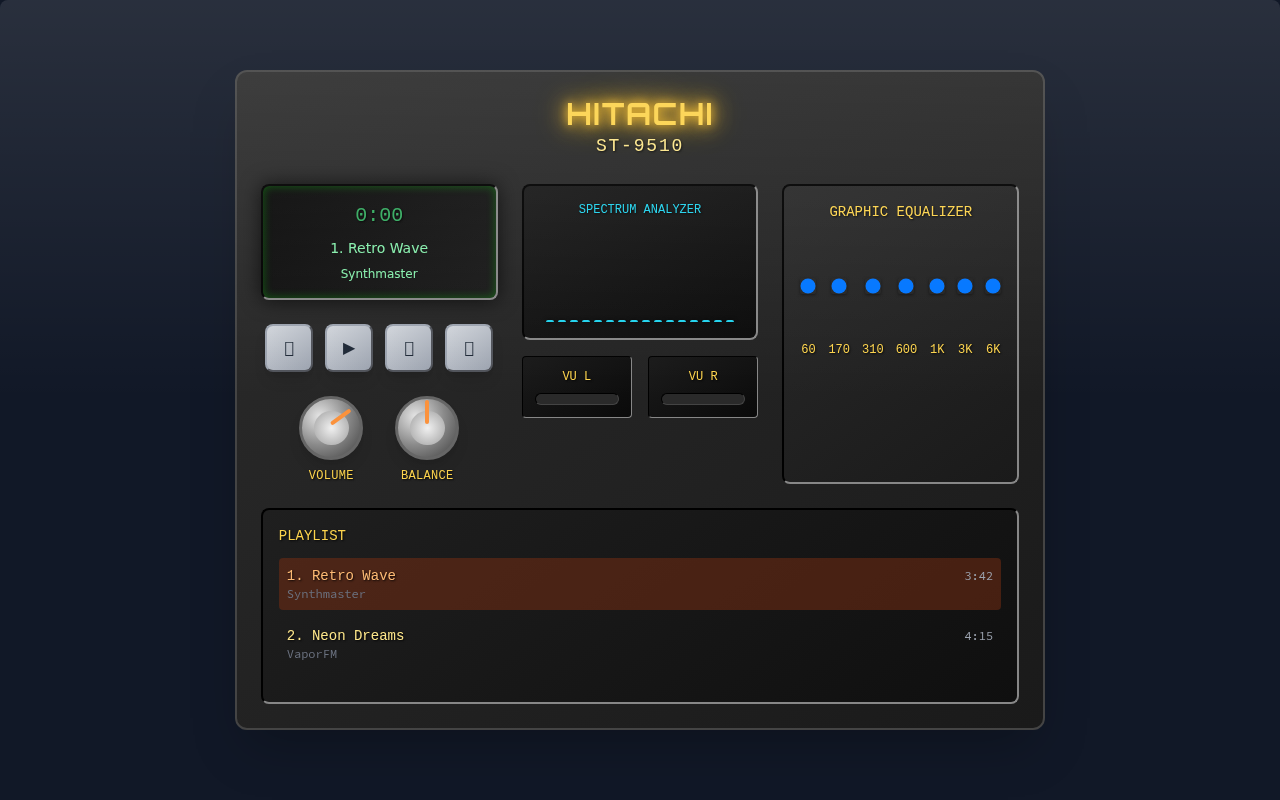Viewport: 1280px width, 800px height.
Task: Click the stop icon next to Play
Action: pos(408,347)
